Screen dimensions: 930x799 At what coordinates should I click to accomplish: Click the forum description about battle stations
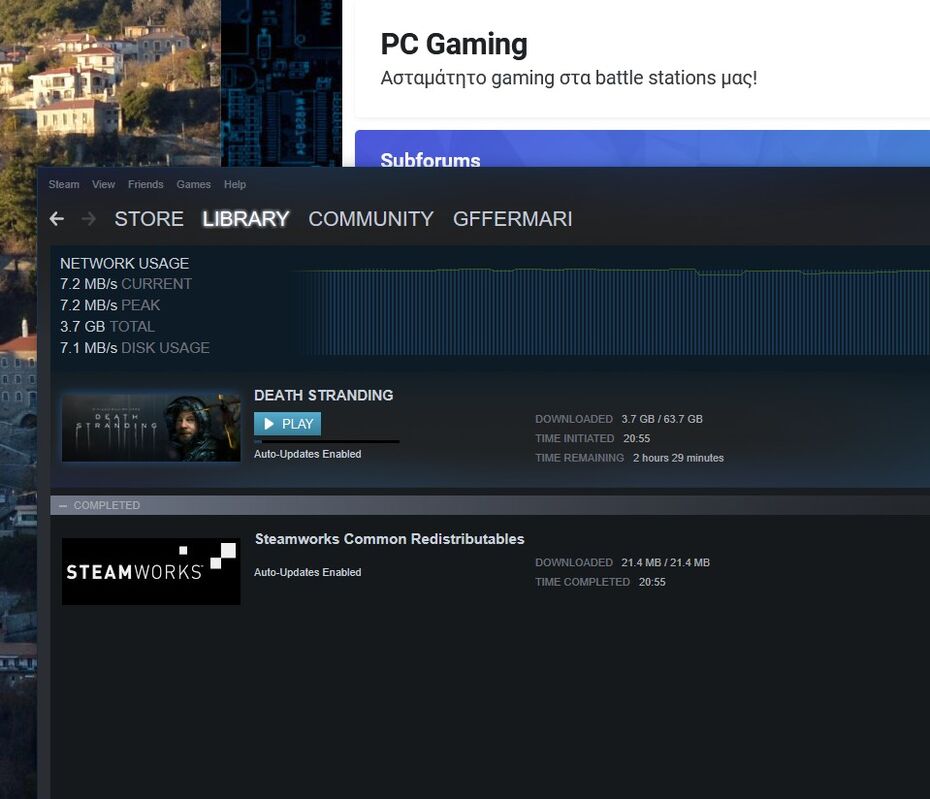tap(569, 78)
